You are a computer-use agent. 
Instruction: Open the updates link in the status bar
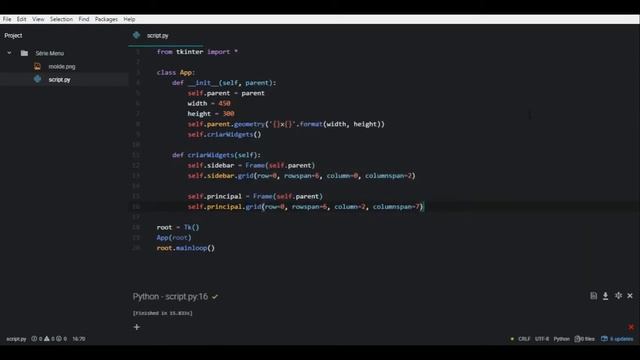(x=617, y=339)
